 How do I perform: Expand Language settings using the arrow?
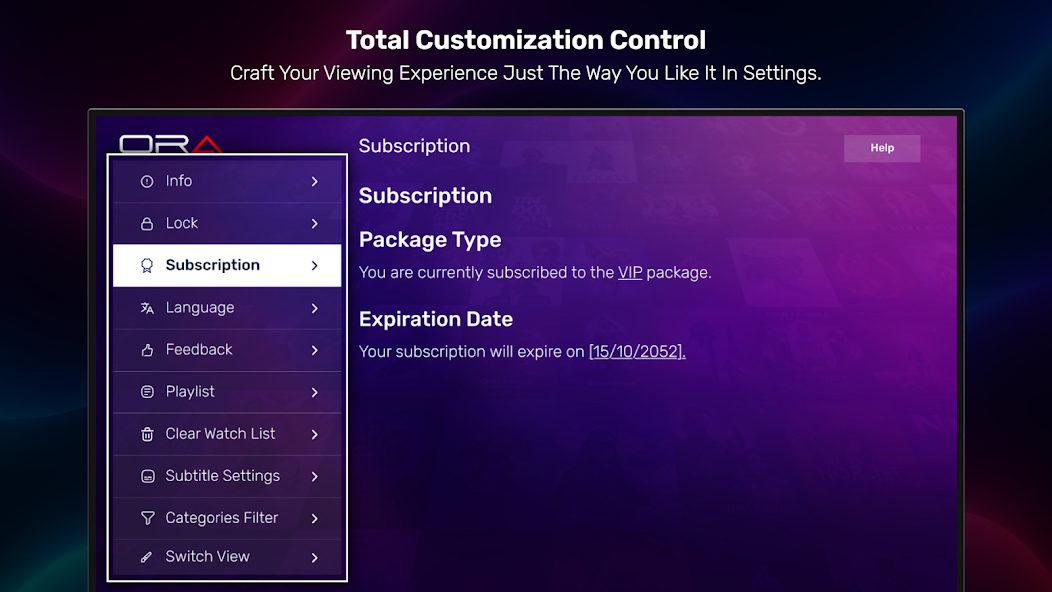317,308
